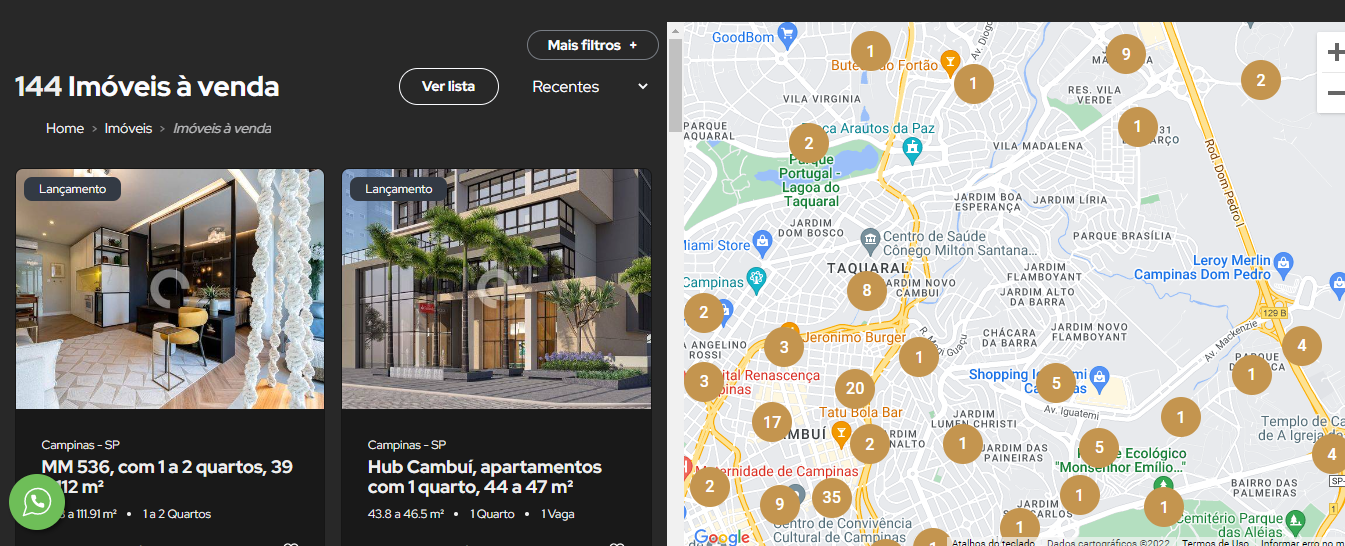The width and height of the screenshot is (1345, 546).
Task: Open the Imóveis breadcrumb link
Action: 128,128
